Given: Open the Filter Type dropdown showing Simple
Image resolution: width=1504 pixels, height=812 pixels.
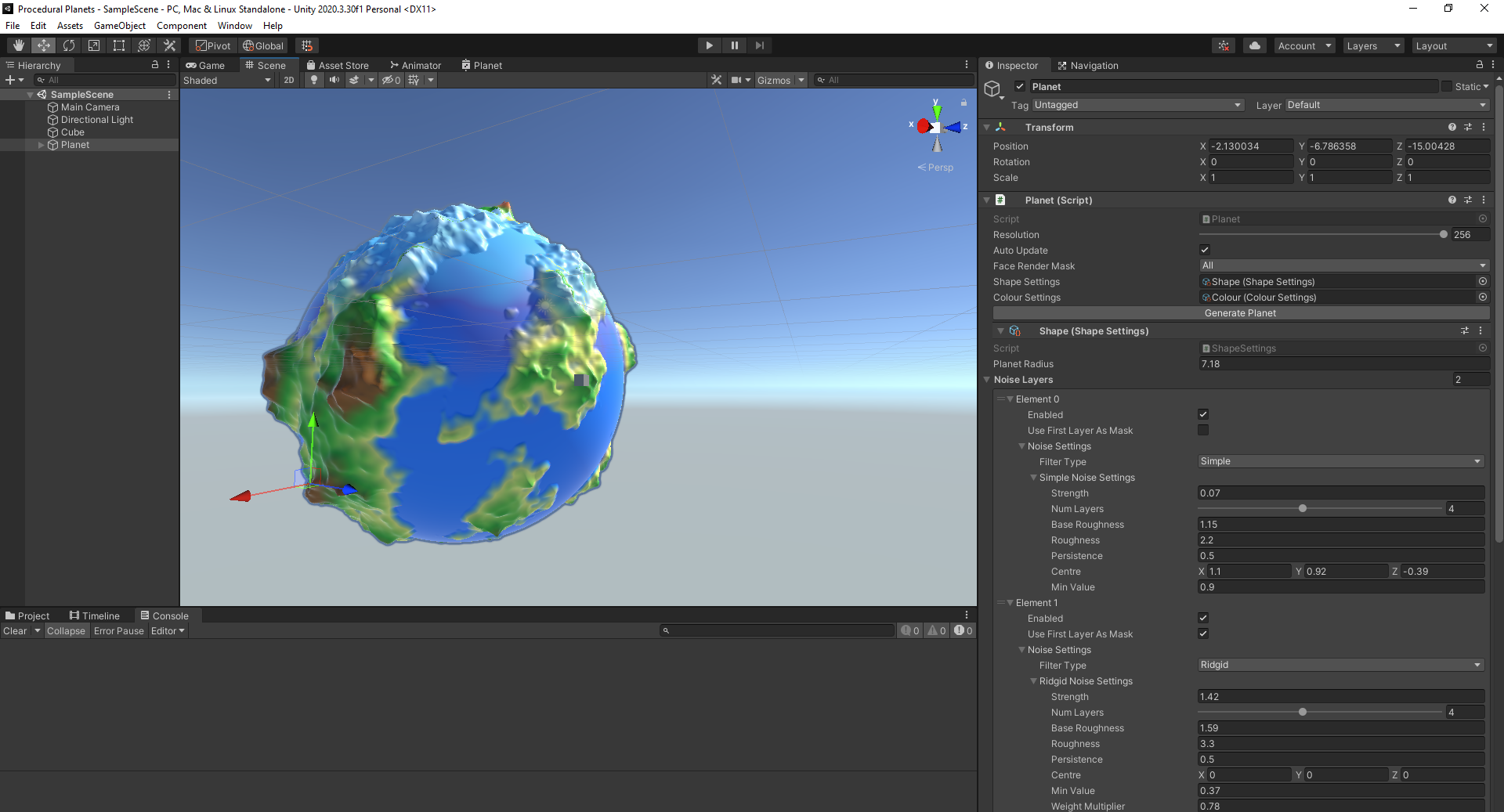Looking at the screenshot, I should [1339, 461].
